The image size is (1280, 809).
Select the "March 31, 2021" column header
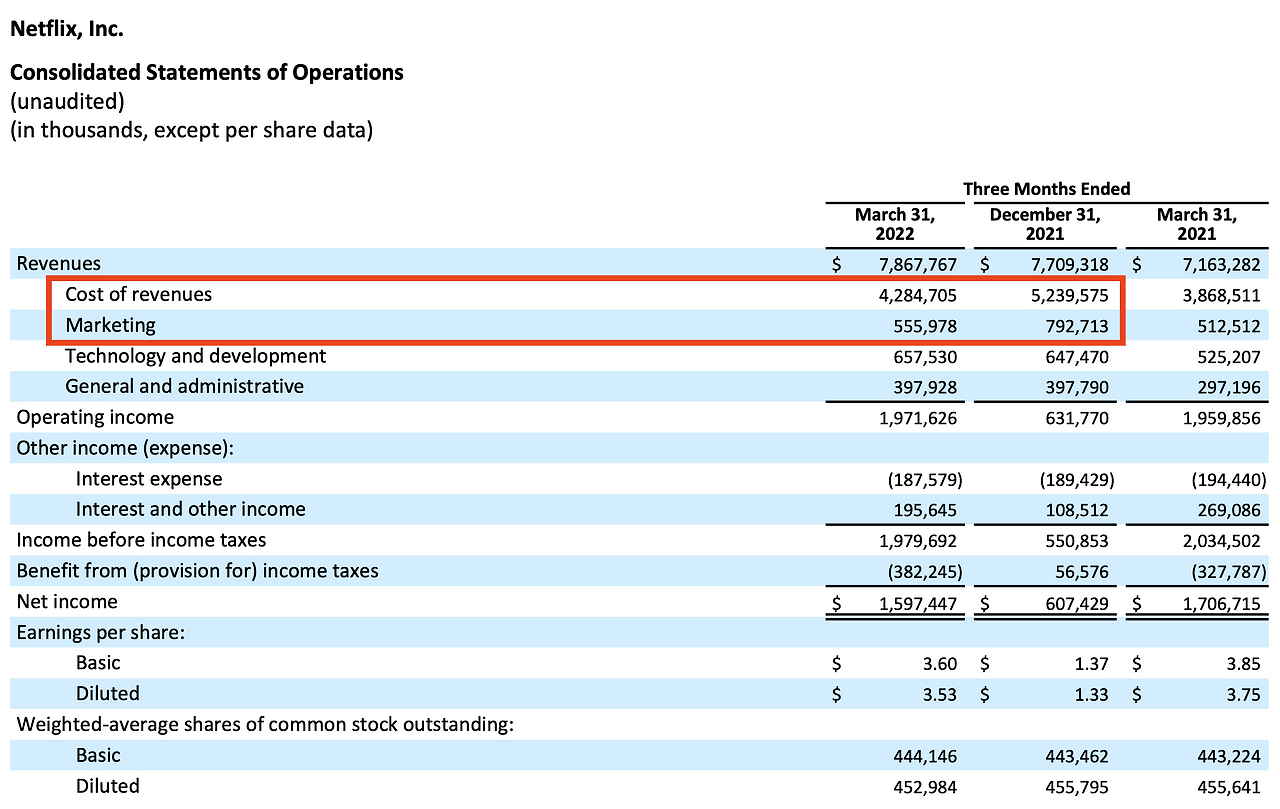(x=1197, y=224)
